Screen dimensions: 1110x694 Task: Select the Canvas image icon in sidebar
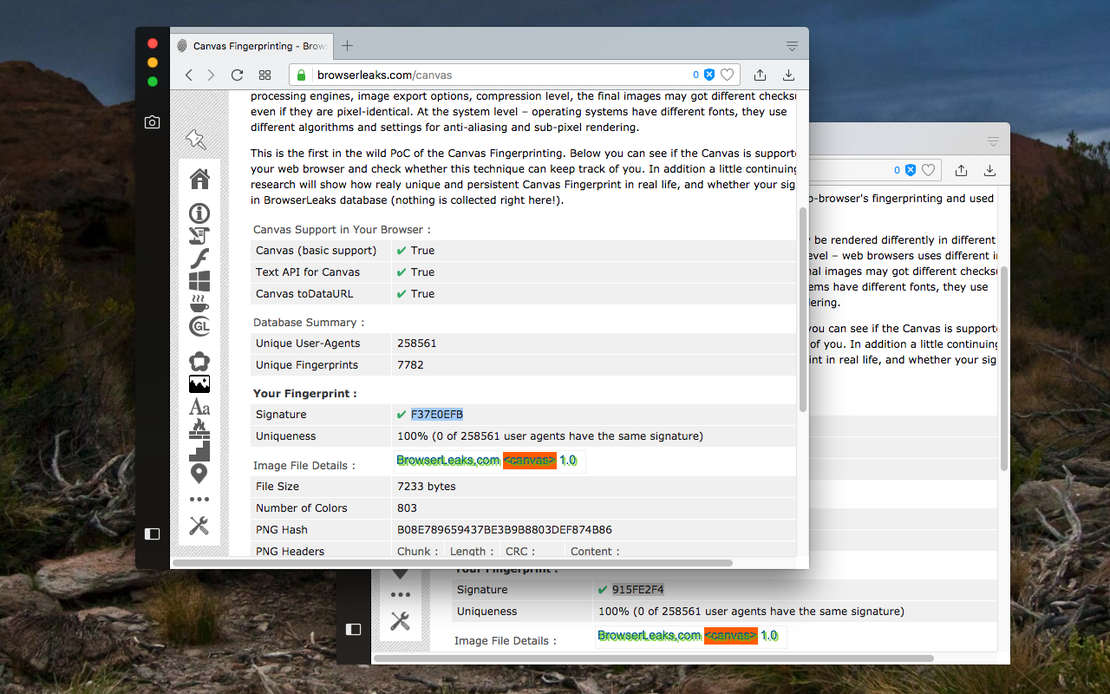coord(199,384)
